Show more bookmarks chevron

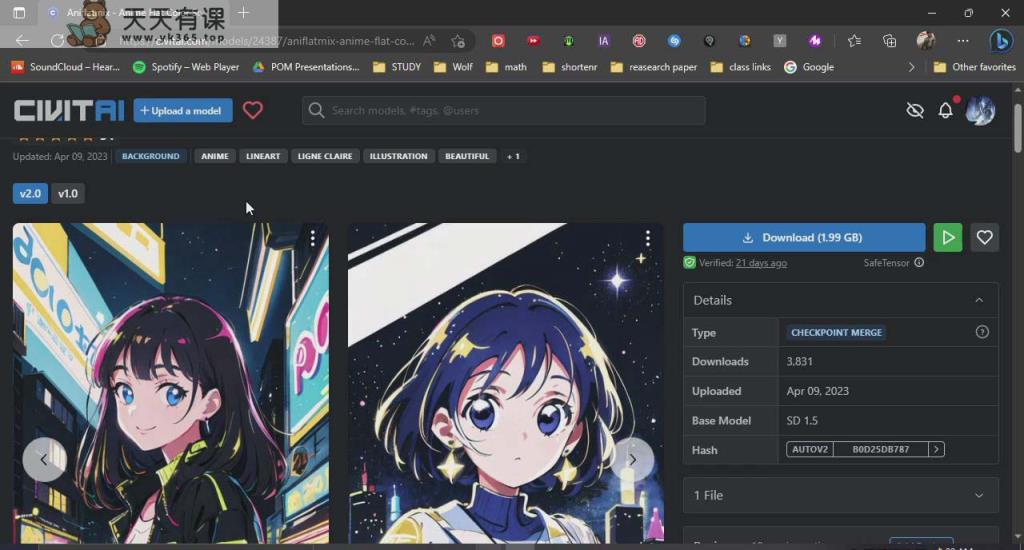point(911,67)
